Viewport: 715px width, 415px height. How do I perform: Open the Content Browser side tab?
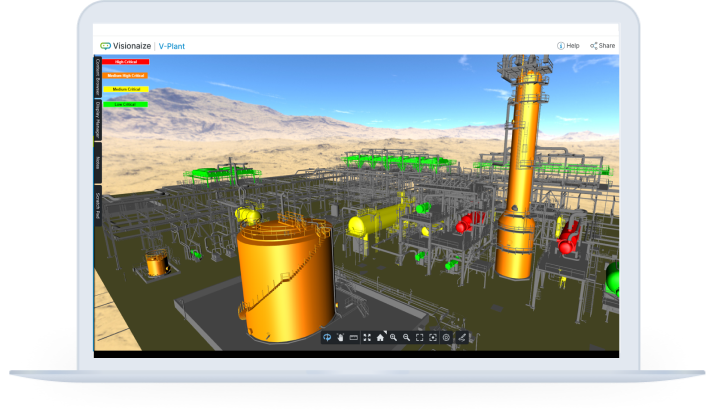point(98,76)
